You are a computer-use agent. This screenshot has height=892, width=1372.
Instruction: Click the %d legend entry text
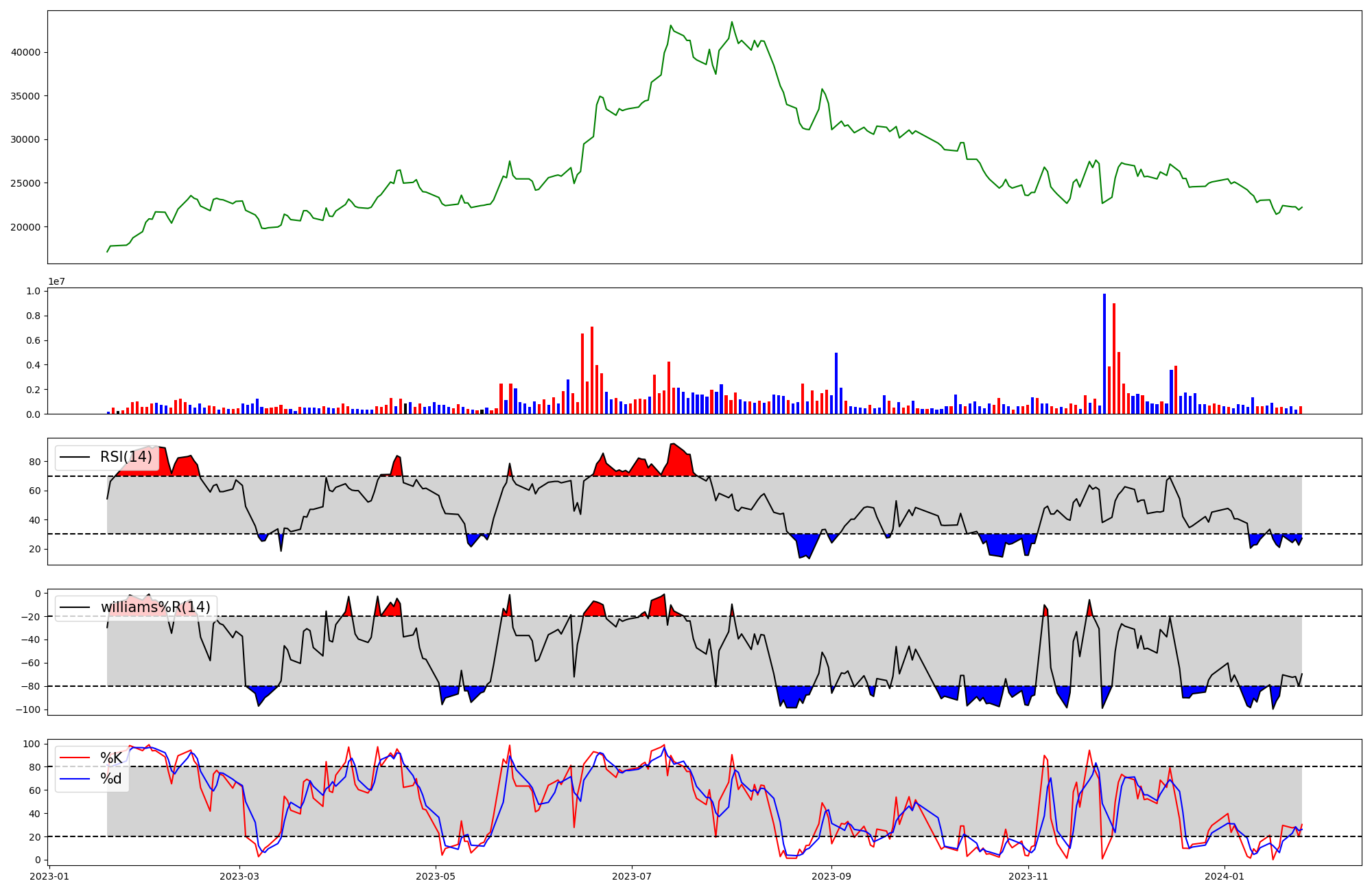click(x=111, y=778)
